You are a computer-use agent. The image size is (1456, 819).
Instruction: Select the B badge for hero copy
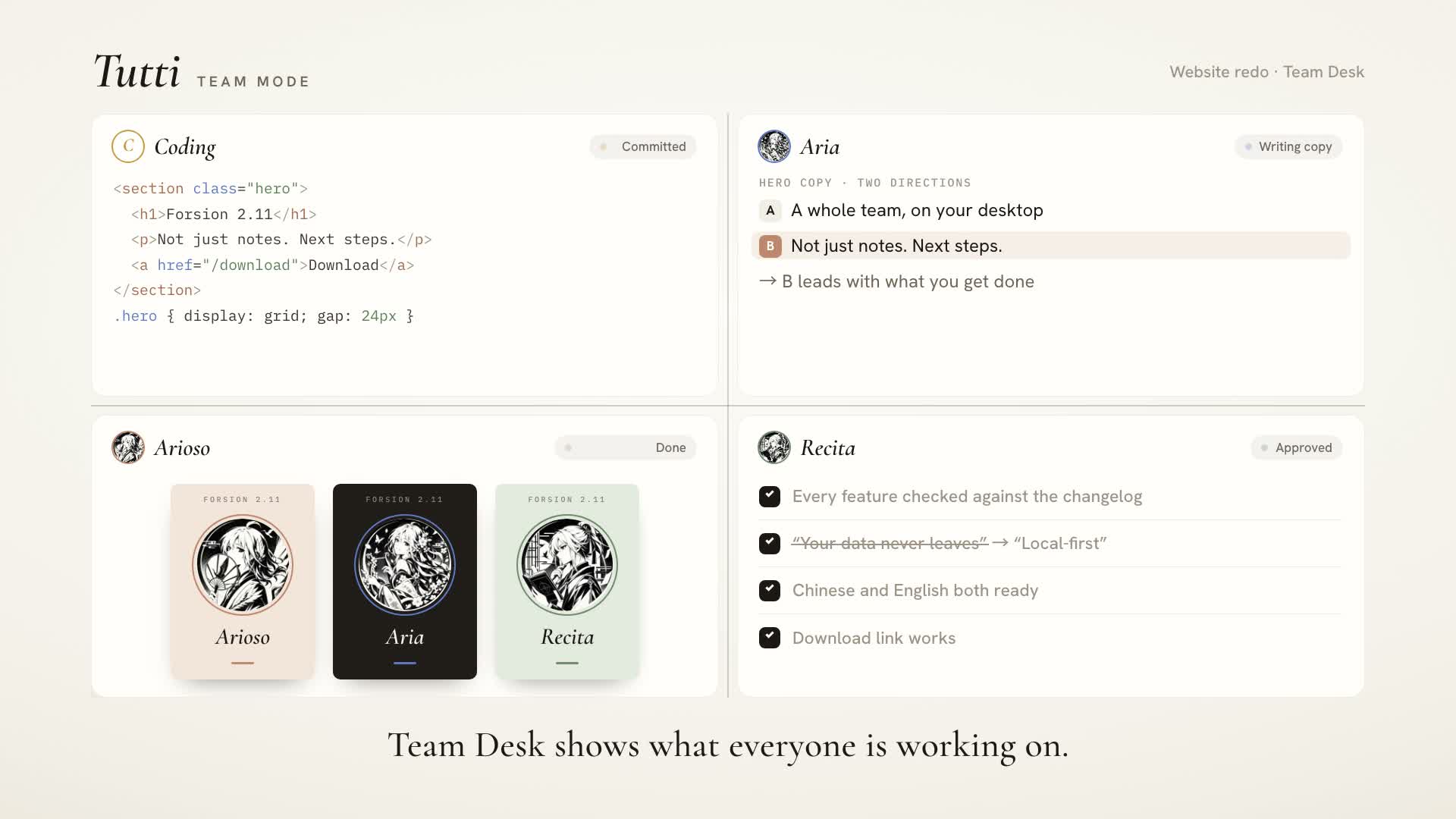click(x=770, y=246)
